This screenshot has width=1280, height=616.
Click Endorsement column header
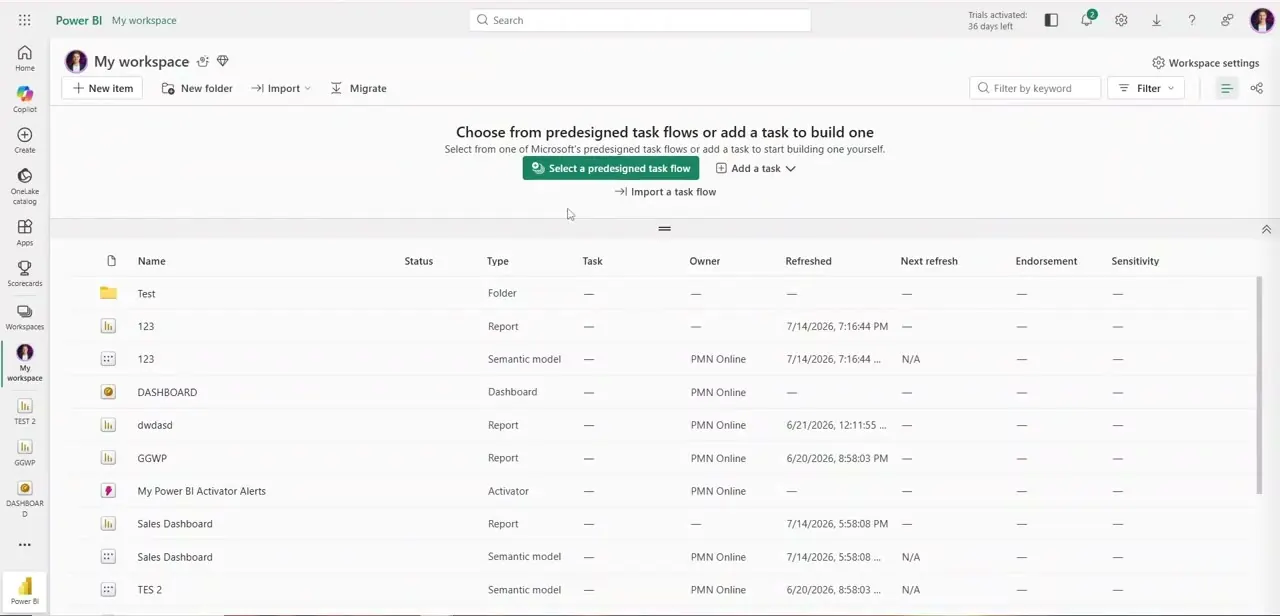click(x=1046, y=261)
